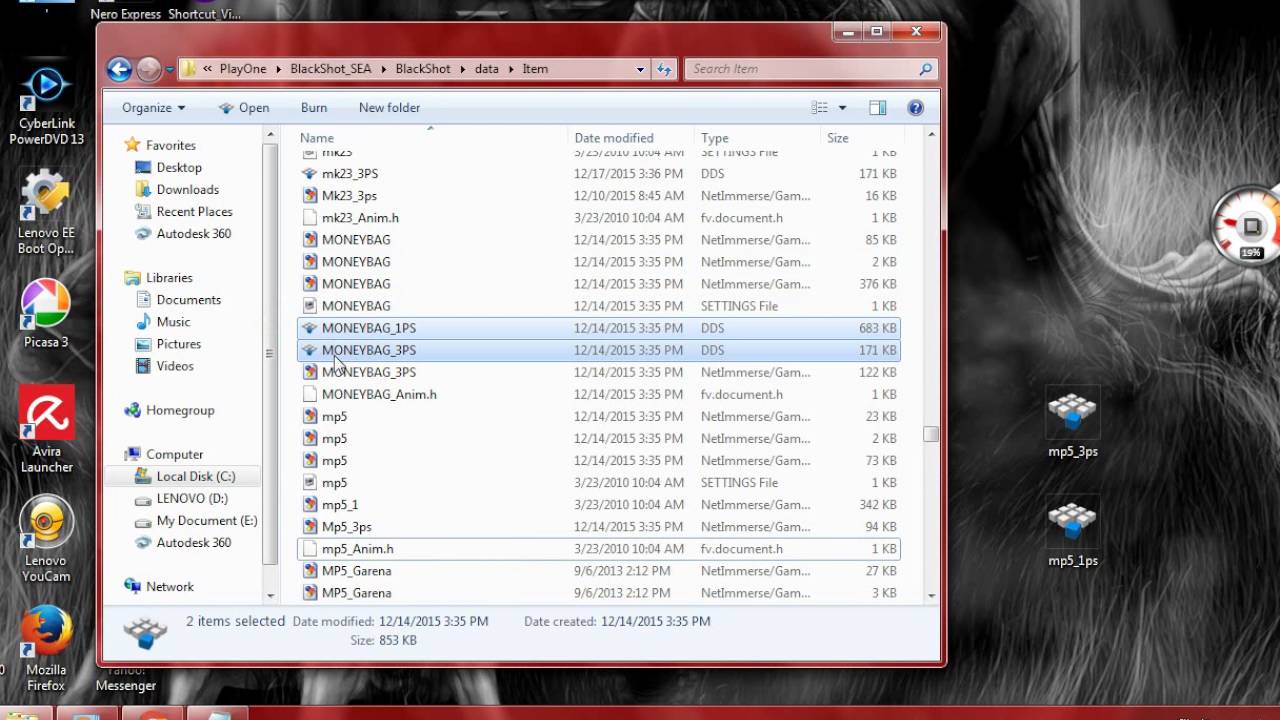Open the LENOVO (D:) drive
Viewport: 1280px width, 720px height.
pyautogui.click(x=192, y=498)
